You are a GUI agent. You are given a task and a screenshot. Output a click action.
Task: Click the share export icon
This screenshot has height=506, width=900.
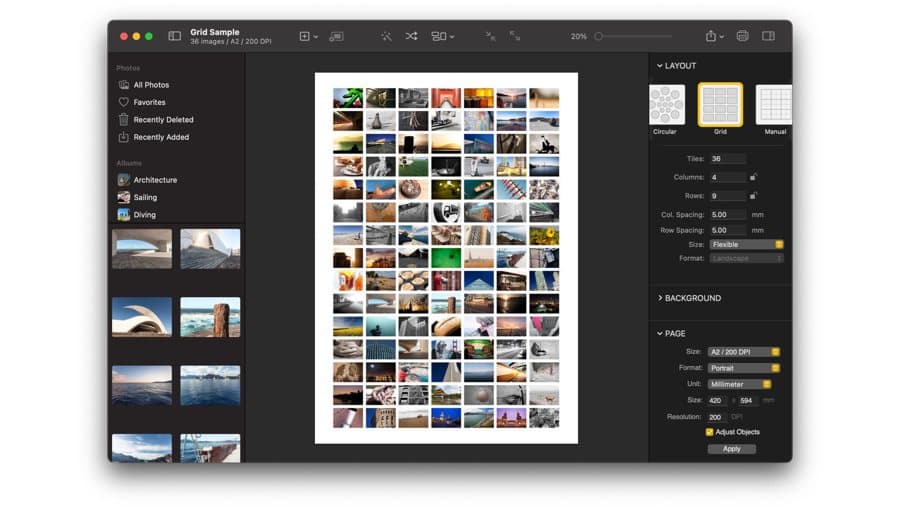[x=711, y=36]
